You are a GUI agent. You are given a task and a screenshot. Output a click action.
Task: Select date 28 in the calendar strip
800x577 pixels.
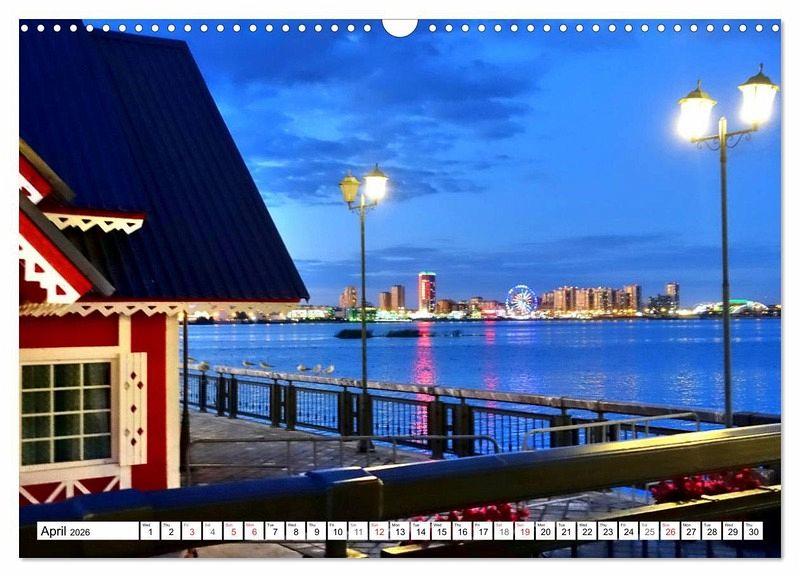pyautogui.click(x=712, y=531)
